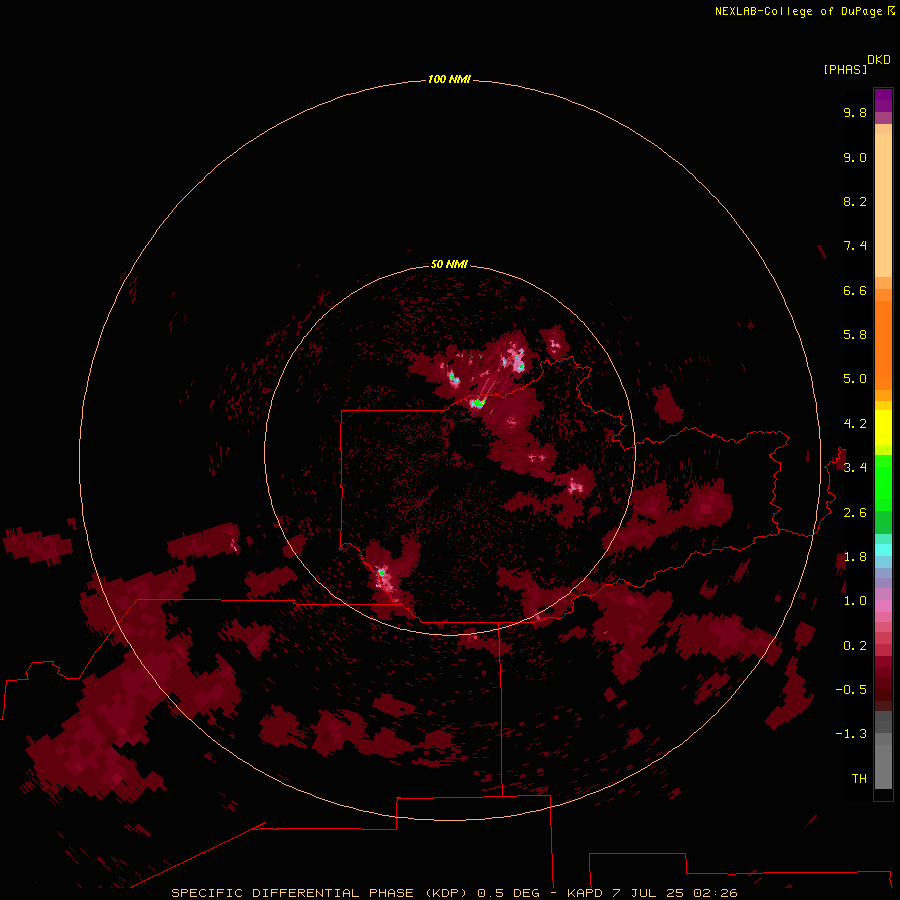Click the 8.2 legend value
The image size is (900, 900).
point(855,201)
